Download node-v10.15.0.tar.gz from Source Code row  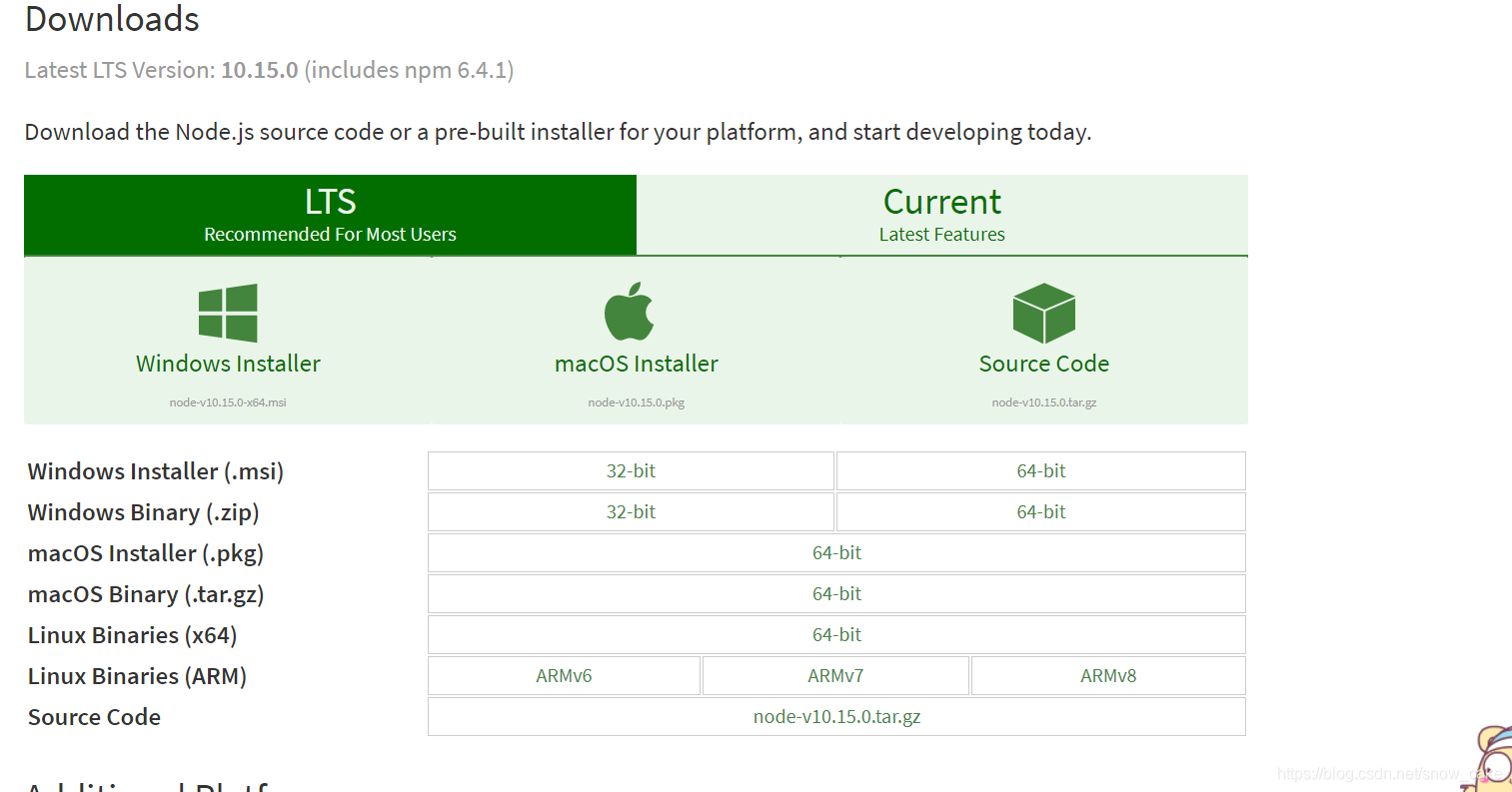836,716
